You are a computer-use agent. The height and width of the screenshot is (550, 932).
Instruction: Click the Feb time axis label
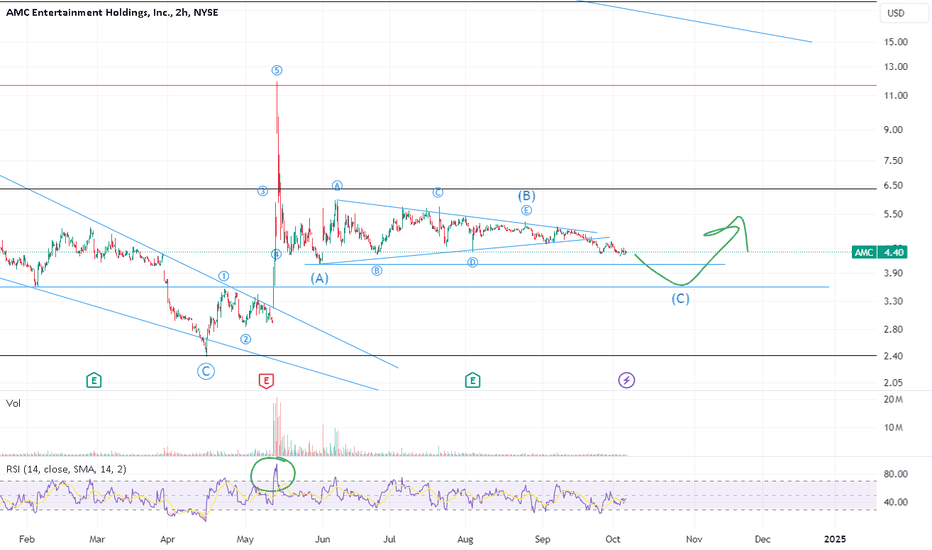pyautogui.click(x=27, y=539)
